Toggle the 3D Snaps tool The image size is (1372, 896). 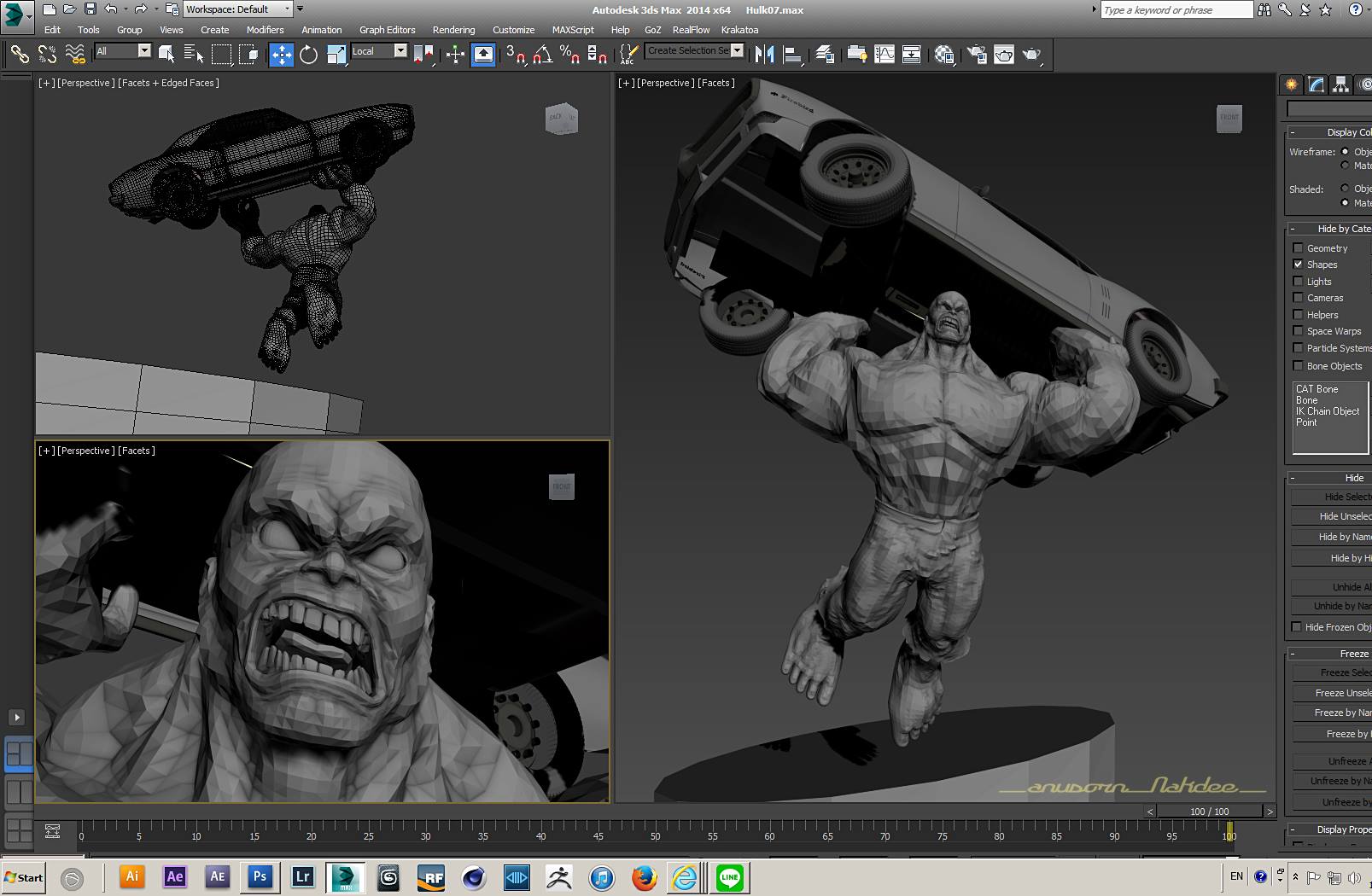coord(515,55)
